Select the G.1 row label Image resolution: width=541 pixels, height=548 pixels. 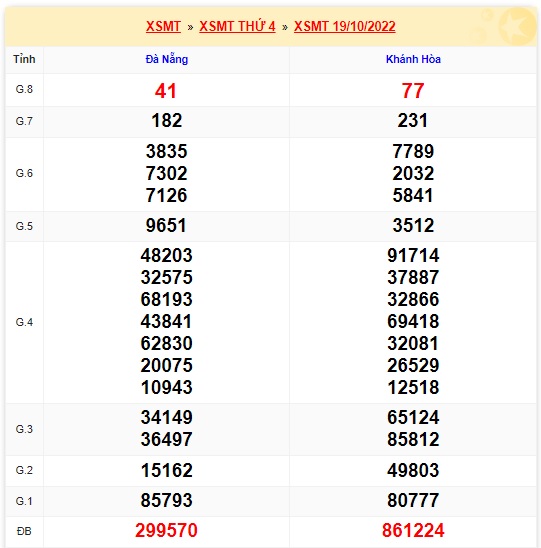[x=24, y=501]
